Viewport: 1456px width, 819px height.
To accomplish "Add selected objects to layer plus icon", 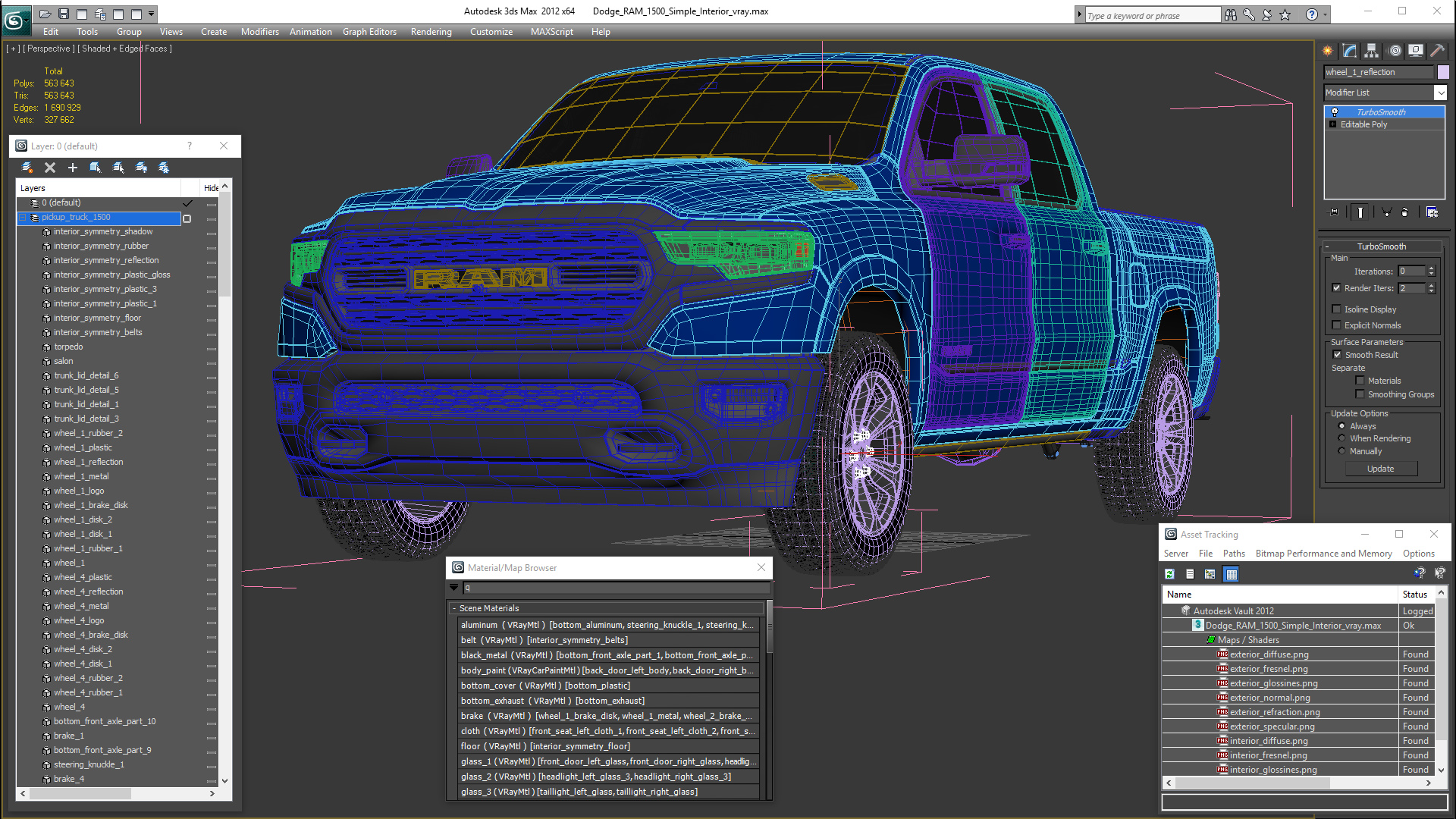I will click(x=73, y=168).
